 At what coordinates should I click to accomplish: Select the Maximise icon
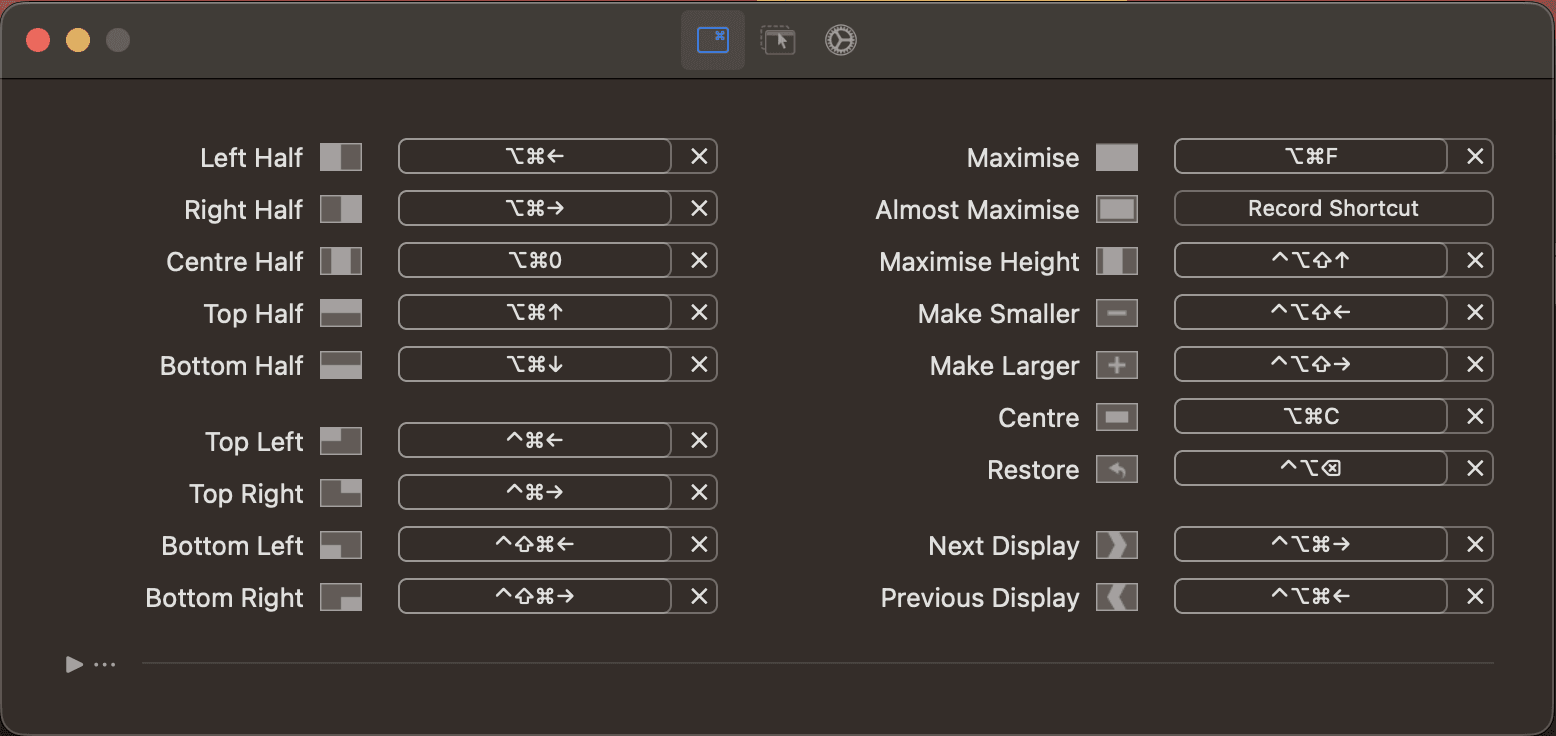pyautogui.click(x=1117, y=156)
